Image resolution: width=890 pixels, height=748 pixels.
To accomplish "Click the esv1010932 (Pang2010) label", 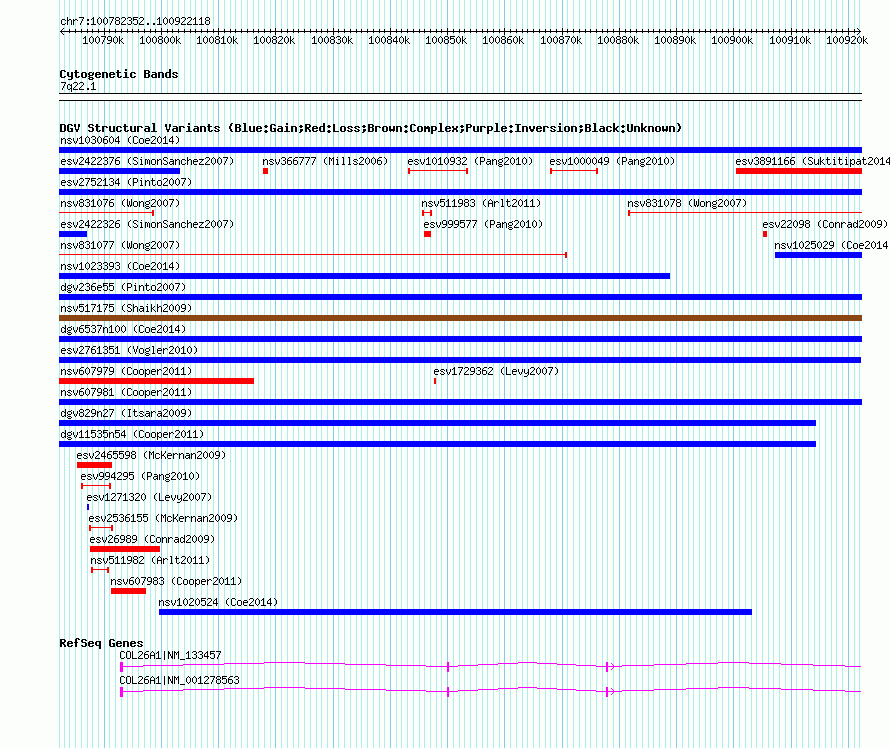I will coord(470,161).
